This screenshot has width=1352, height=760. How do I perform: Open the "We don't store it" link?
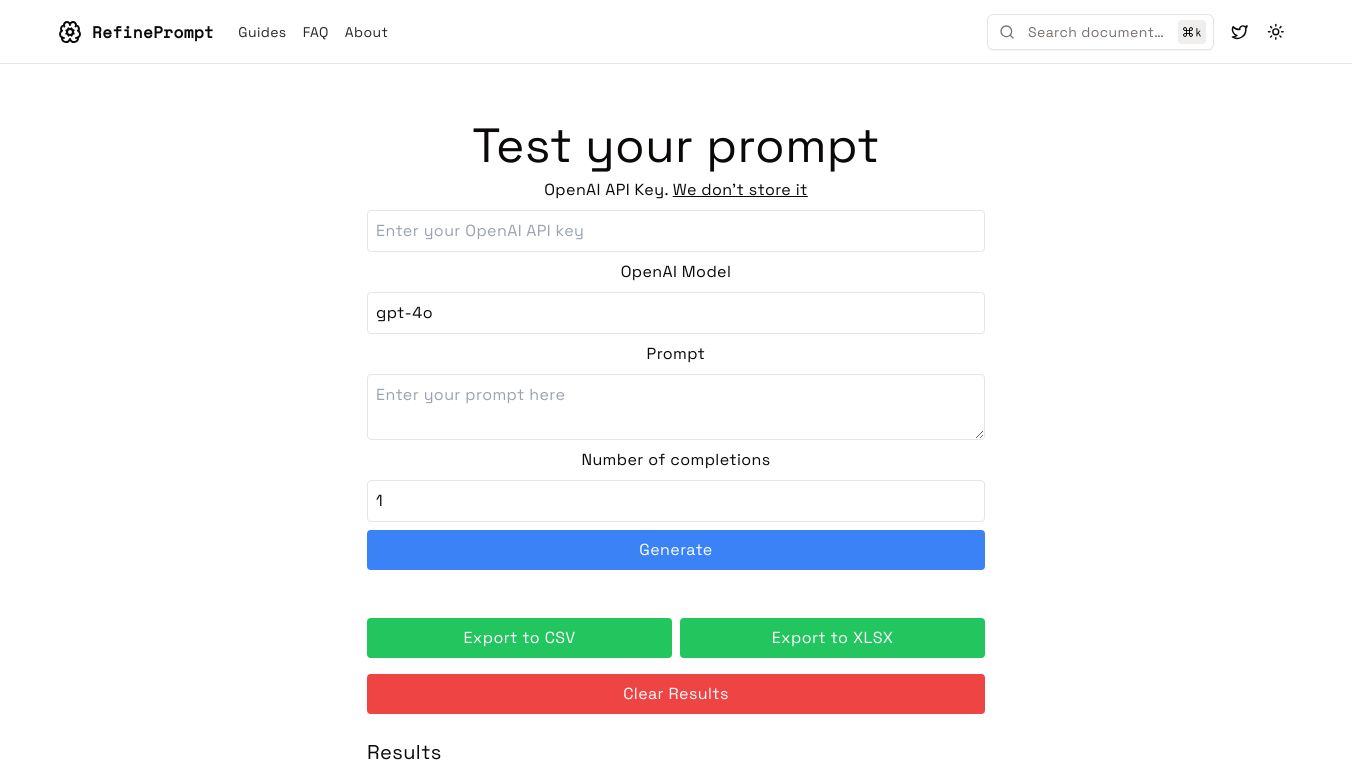[739, 190]
